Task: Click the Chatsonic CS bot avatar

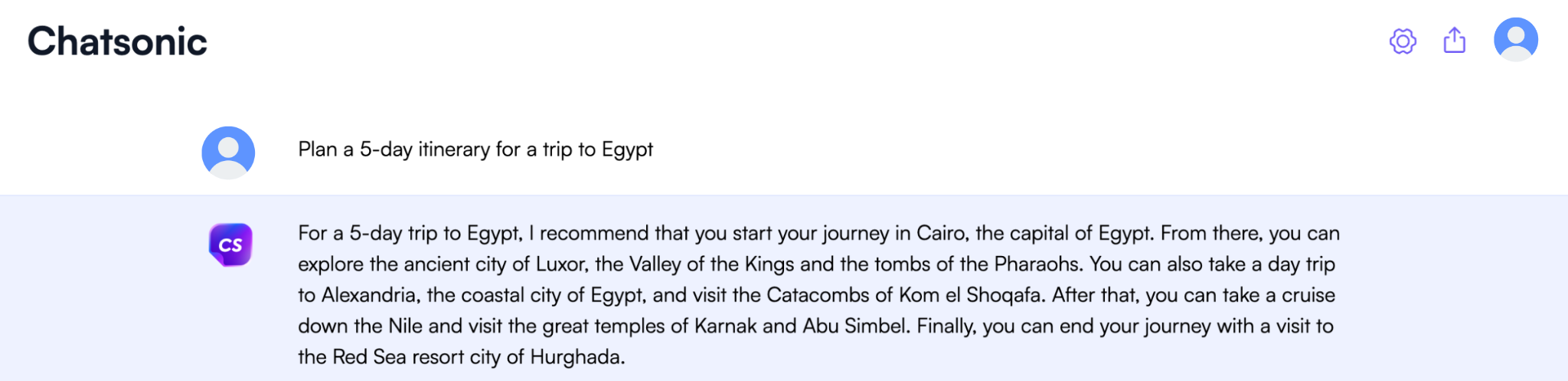Action: coord(230,245)
